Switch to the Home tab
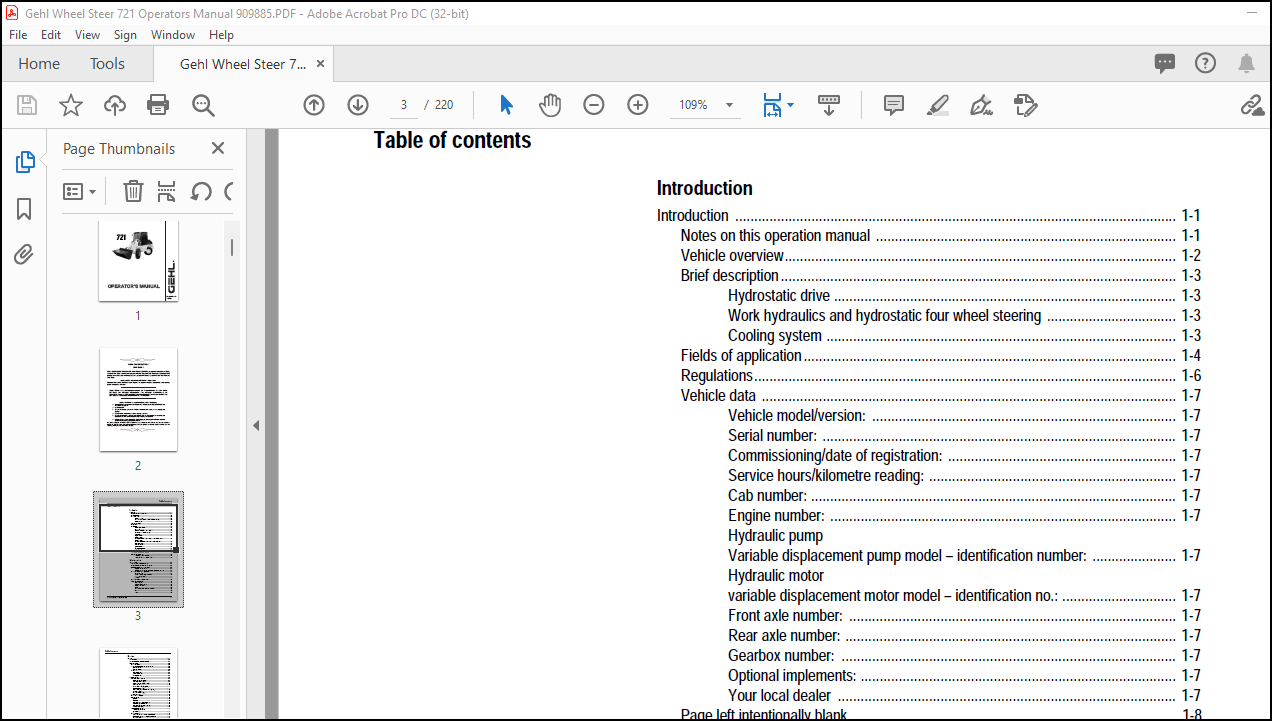Screen dimensions: 1272x721 [x=39, y=64]
